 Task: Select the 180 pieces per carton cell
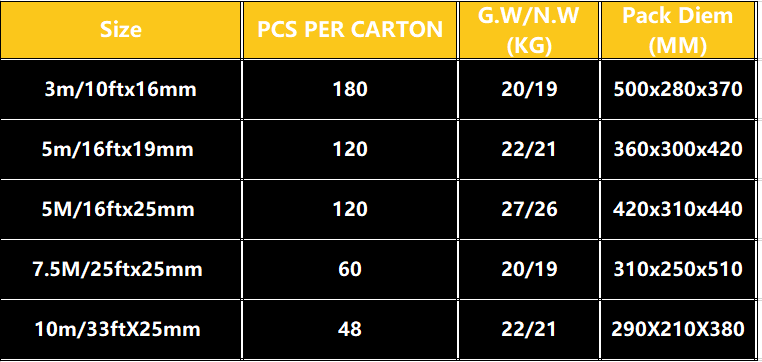(350, 90)
